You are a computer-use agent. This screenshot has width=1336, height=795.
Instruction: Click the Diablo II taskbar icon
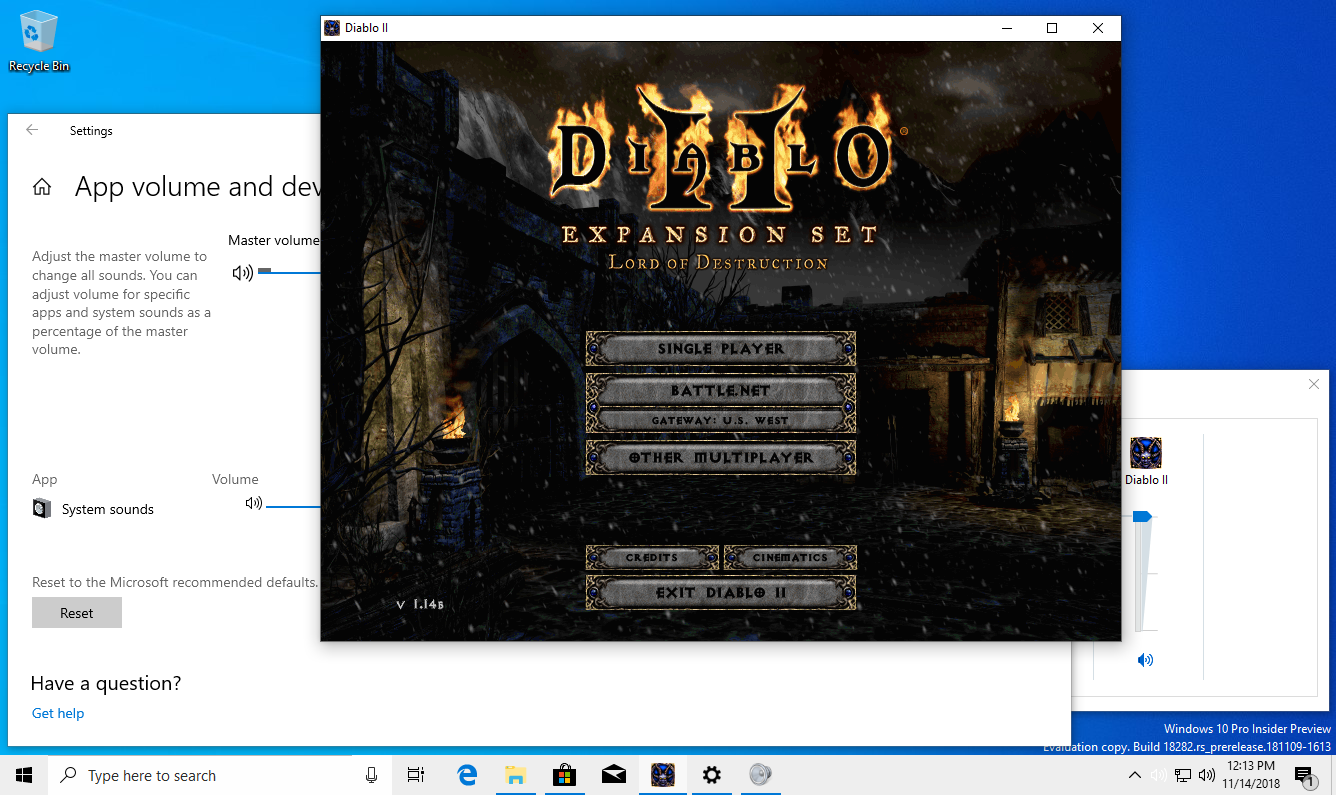point(662,775)
